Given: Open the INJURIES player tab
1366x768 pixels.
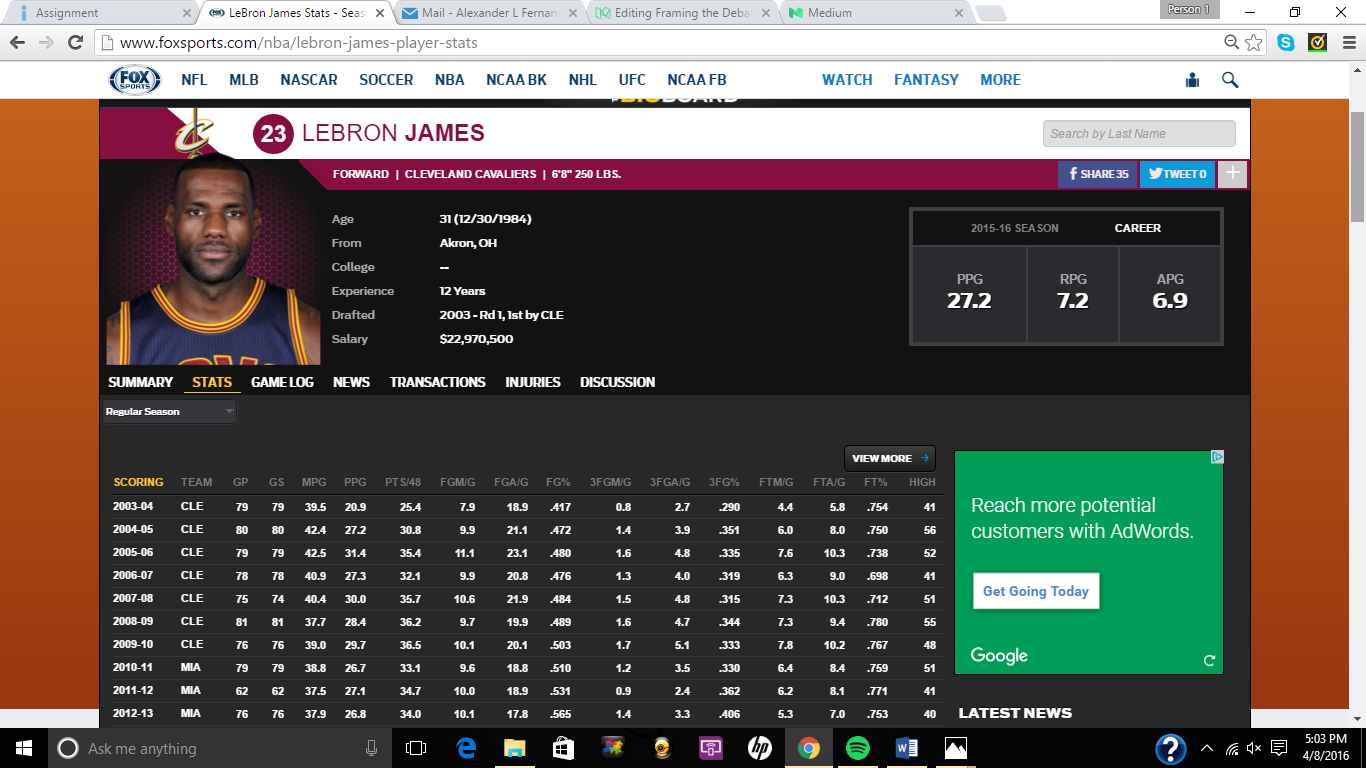Looking at the screenshot, I should click(533, 382).
